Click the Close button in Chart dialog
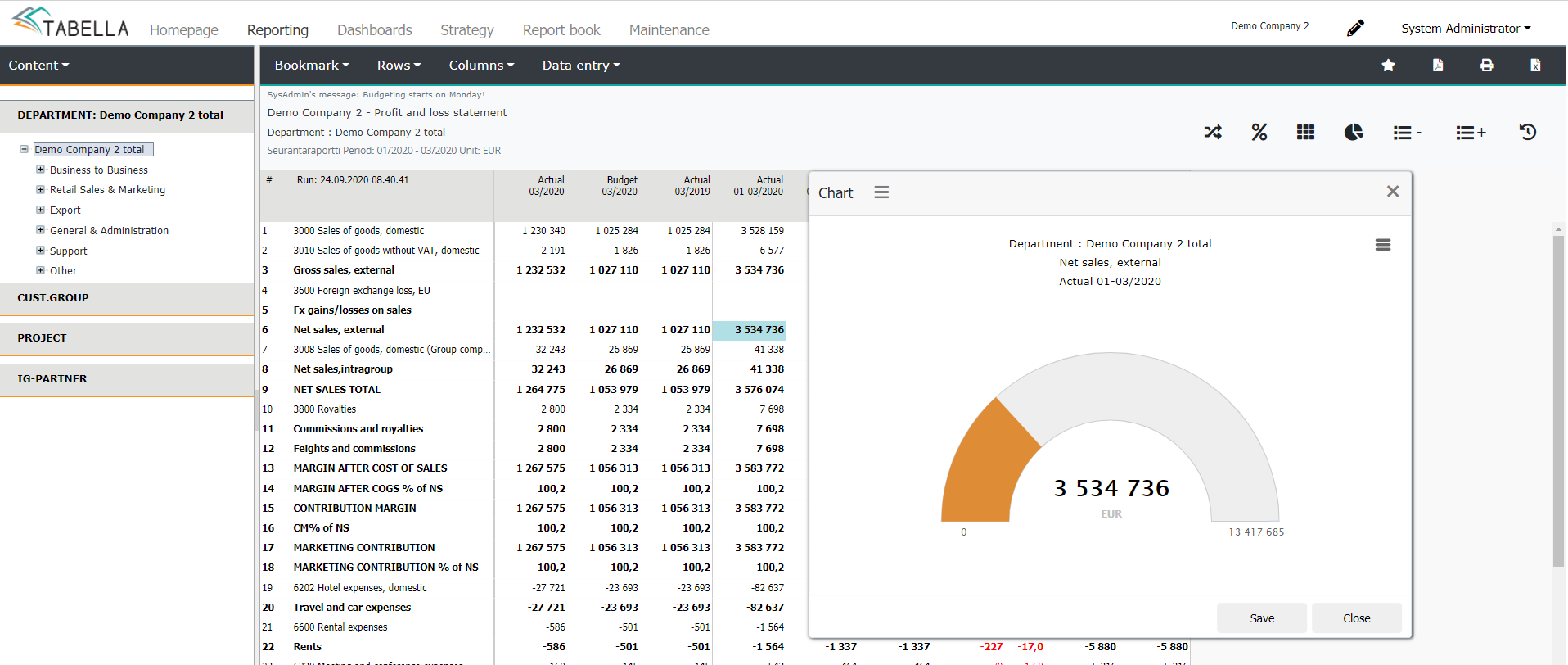This screenshot has width=1568, height=665. point(1357,618)
